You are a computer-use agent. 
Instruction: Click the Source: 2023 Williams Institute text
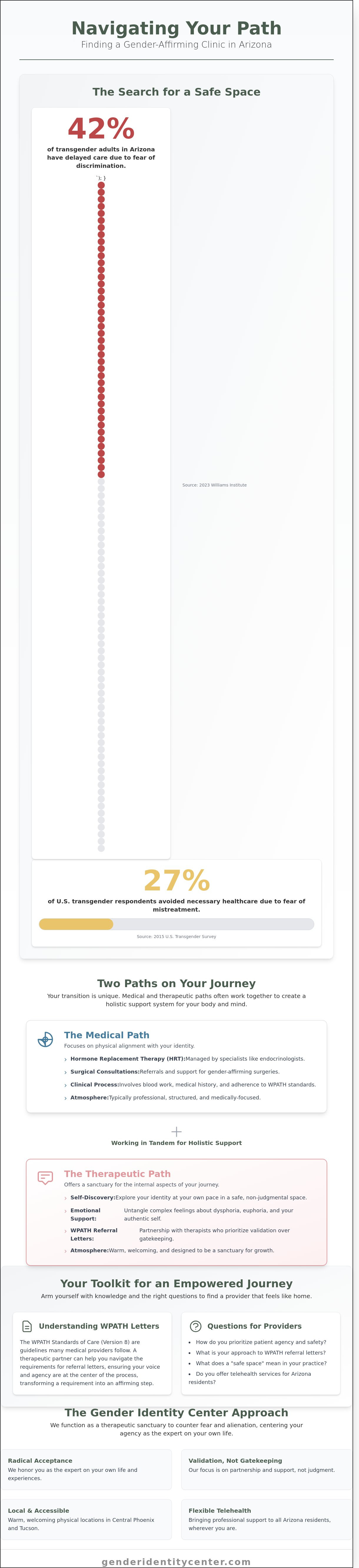(215, 485)
